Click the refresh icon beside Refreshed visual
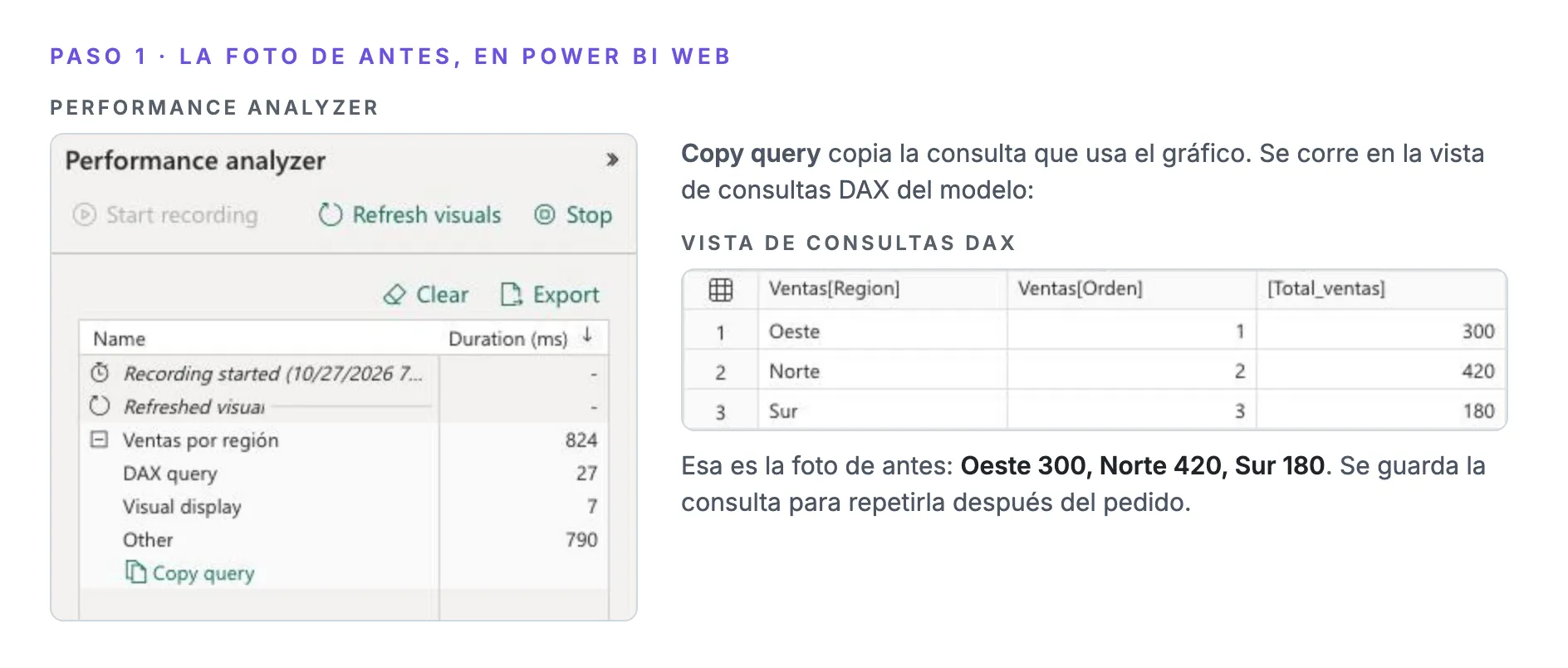1568x668 pixels. pos(100,406)
